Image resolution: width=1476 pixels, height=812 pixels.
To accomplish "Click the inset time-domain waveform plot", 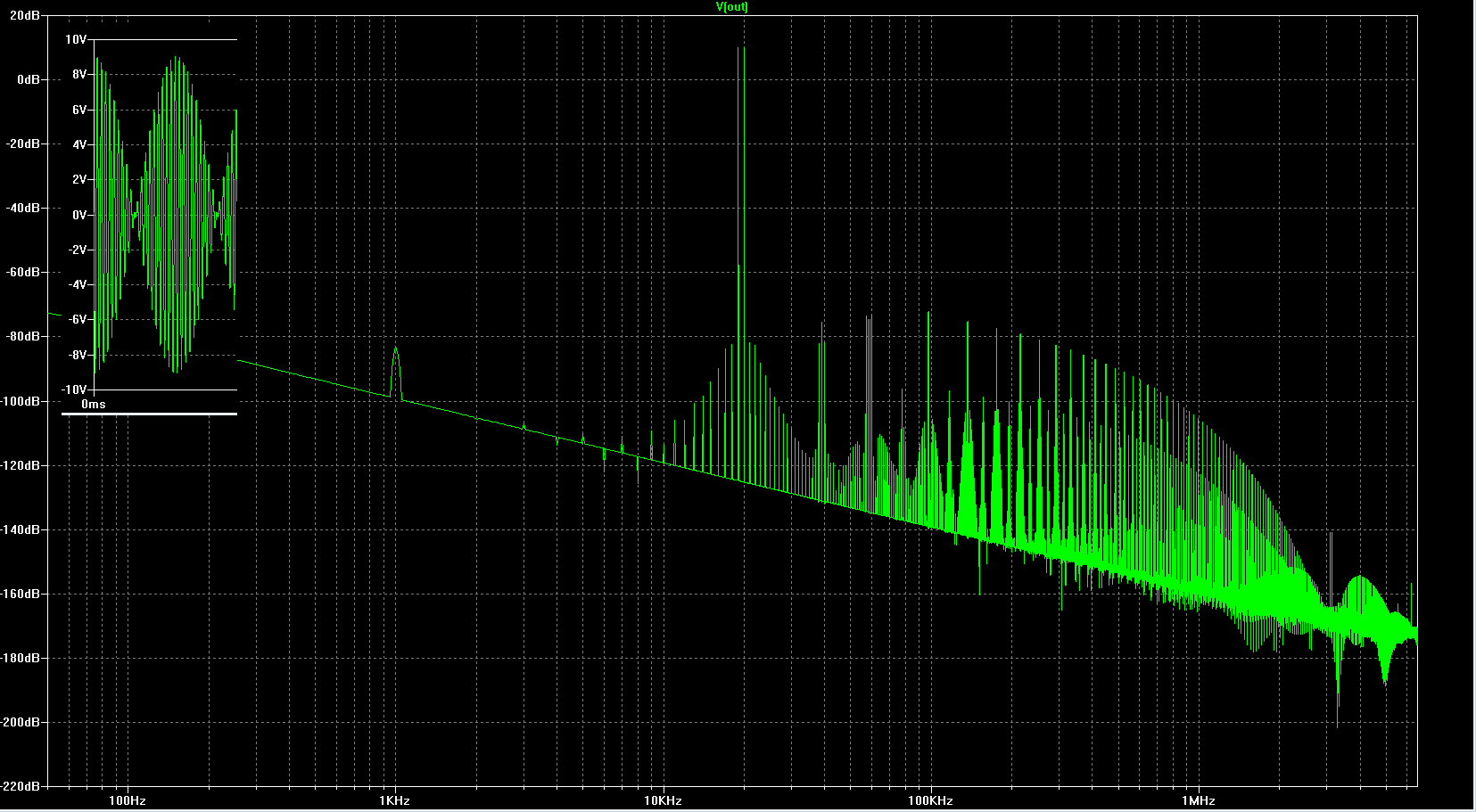I will 165,215.
